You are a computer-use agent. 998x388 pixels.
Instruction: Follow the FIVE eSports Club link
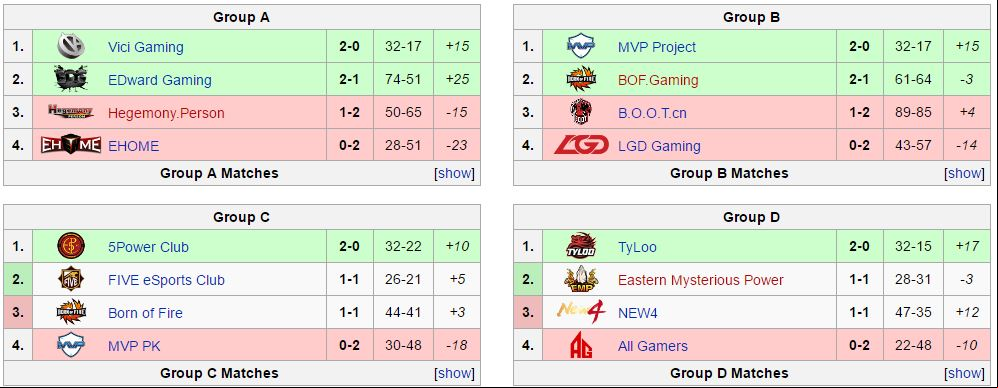click(x=166, y=280)
